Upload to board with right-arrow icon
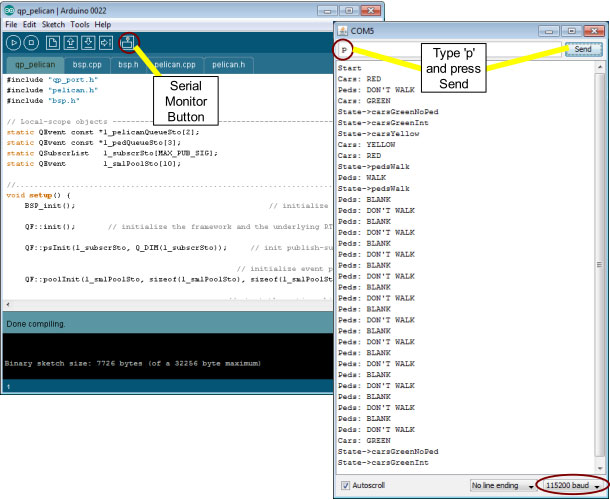Image resolution: width=610 pixels, height=500 pixels. 105,42
